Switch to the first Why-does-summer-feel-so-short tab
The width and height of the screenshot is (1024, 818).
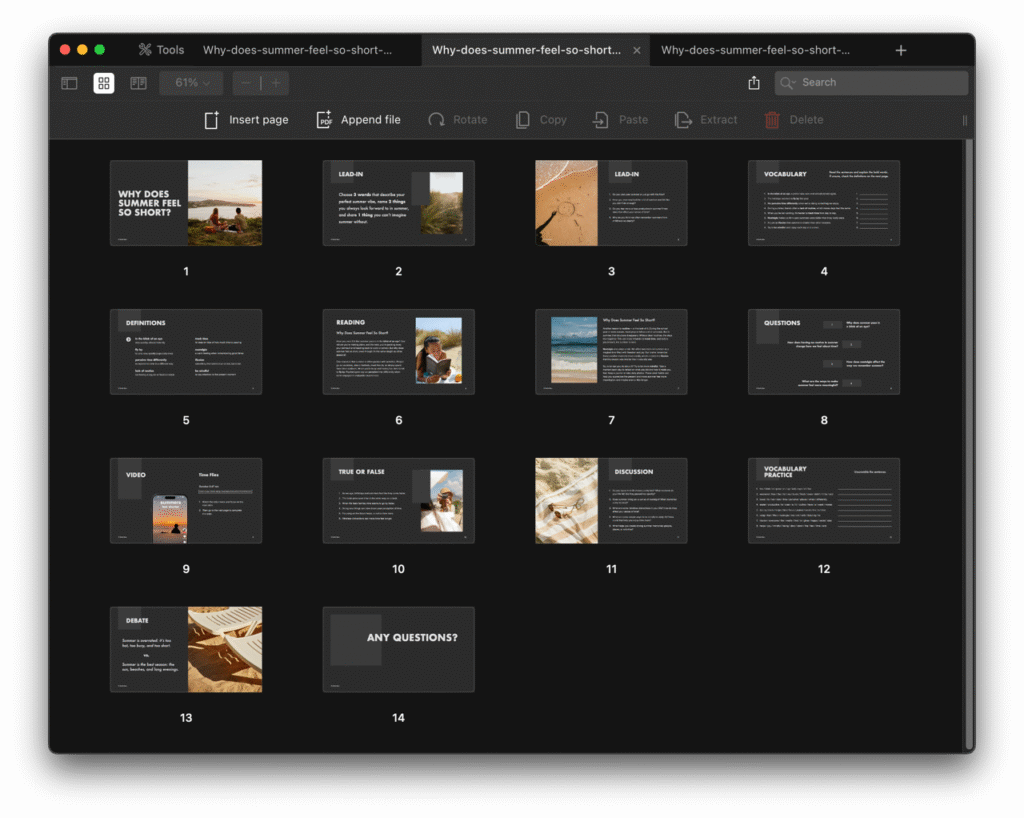(297, 50)
